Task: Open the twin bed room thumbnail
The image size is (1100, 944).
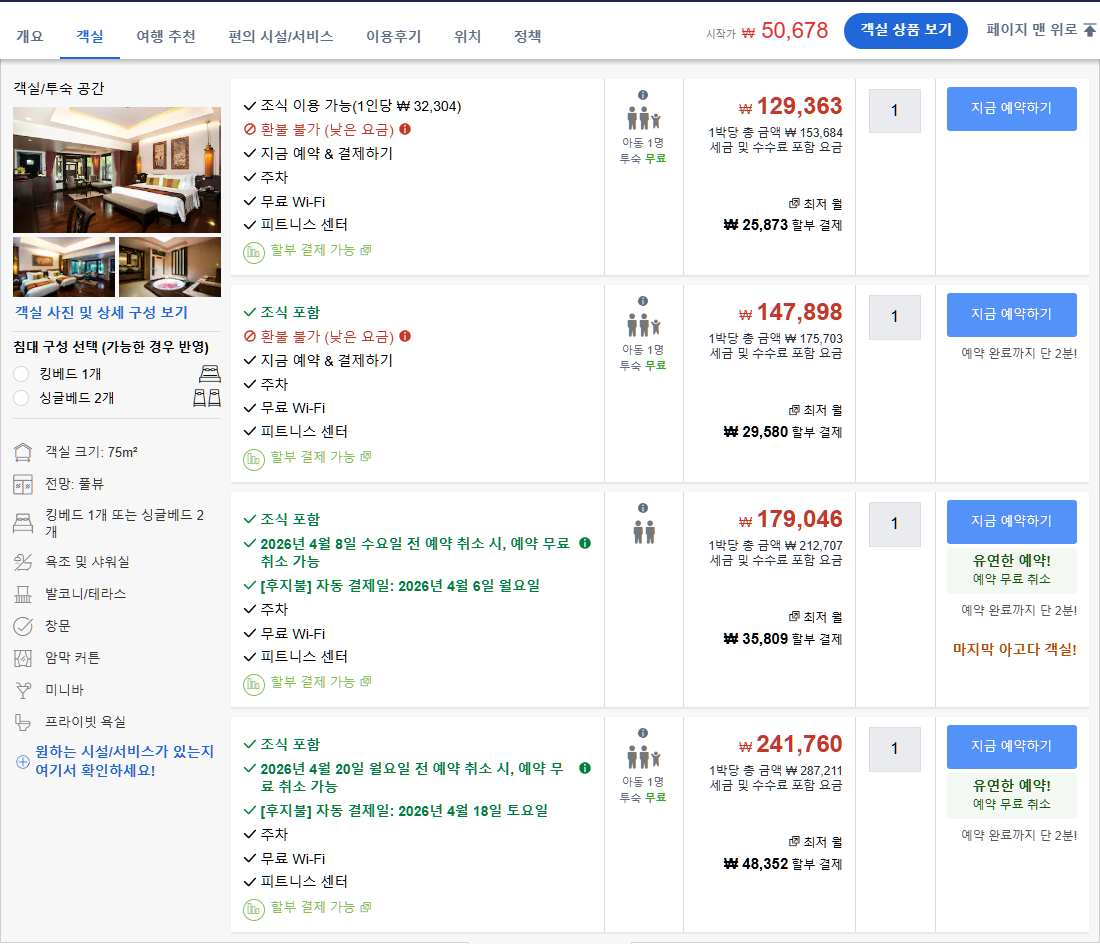Action: (64, 267)
